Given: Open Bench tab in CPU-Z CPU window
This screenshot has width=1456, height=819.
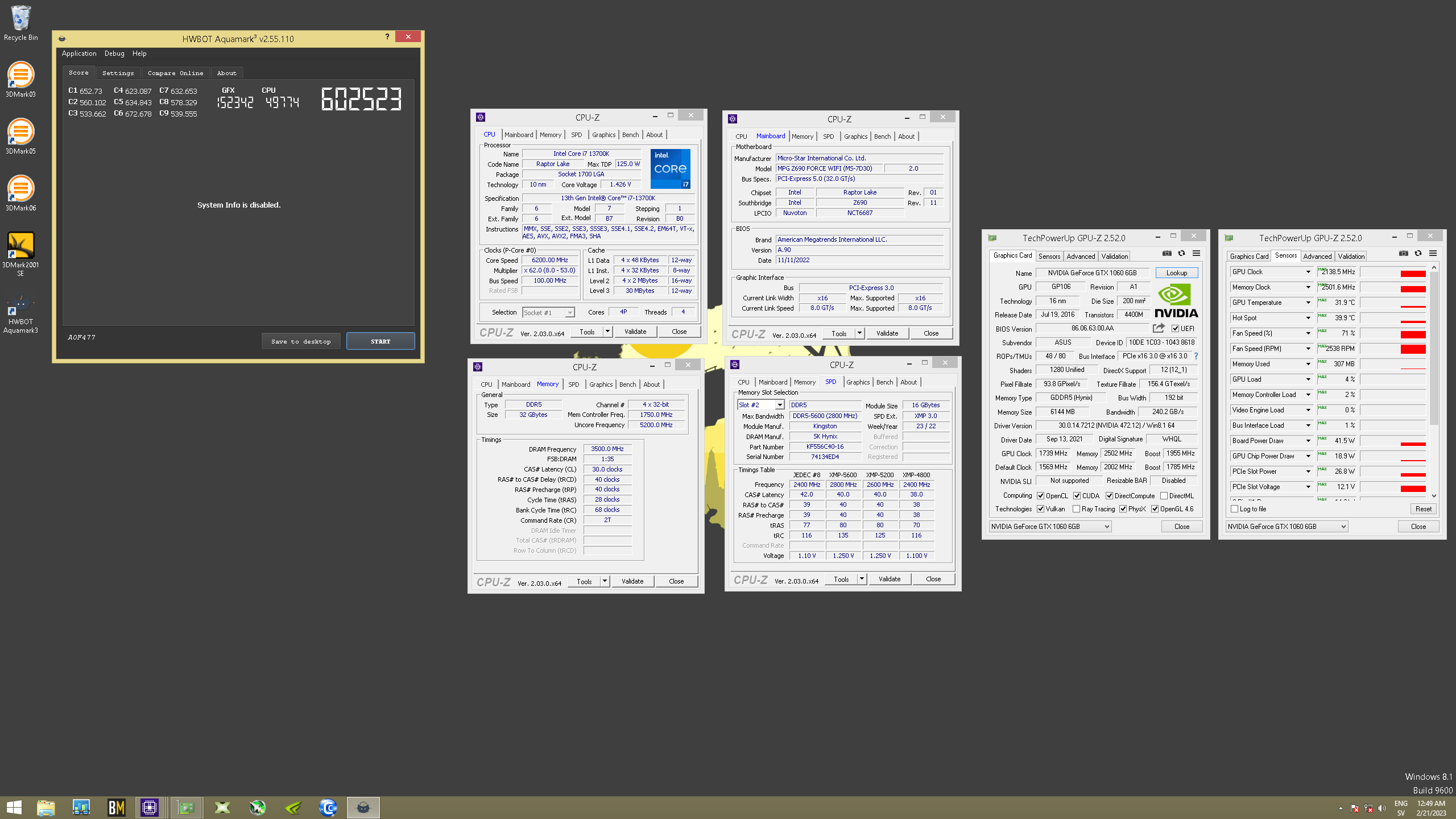Looking at the screenshot, I should tap(630, 135).
